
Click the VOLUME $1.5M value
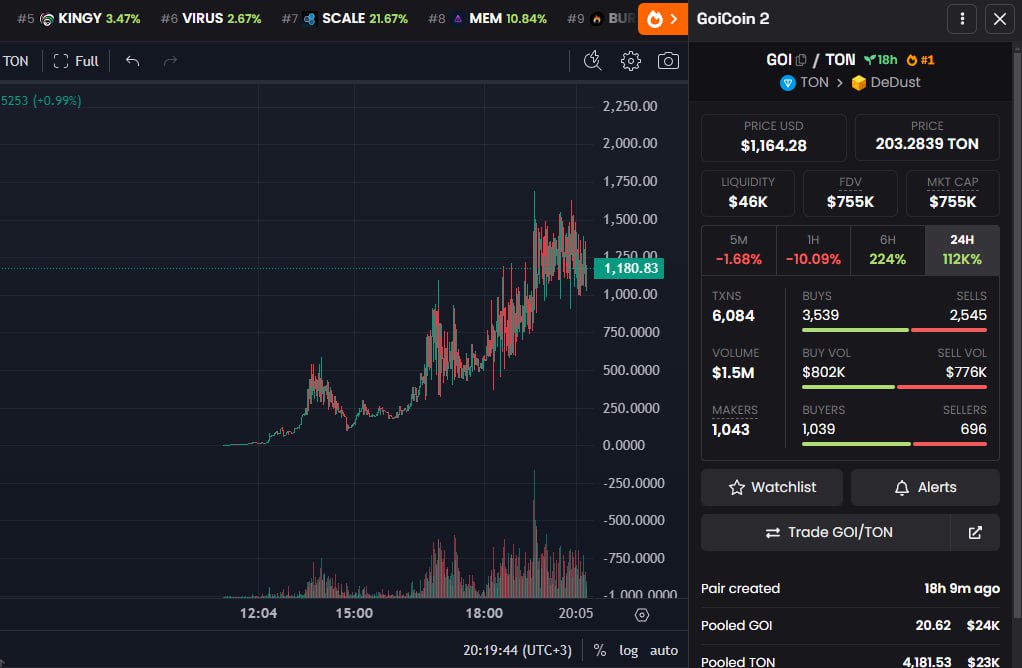[x=733, y=373]
